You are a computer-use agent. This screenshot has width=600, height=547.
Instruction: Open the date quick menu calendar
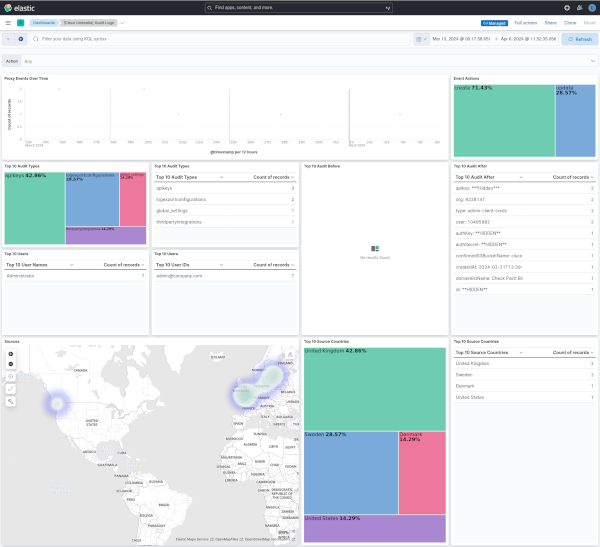[420, 39]
